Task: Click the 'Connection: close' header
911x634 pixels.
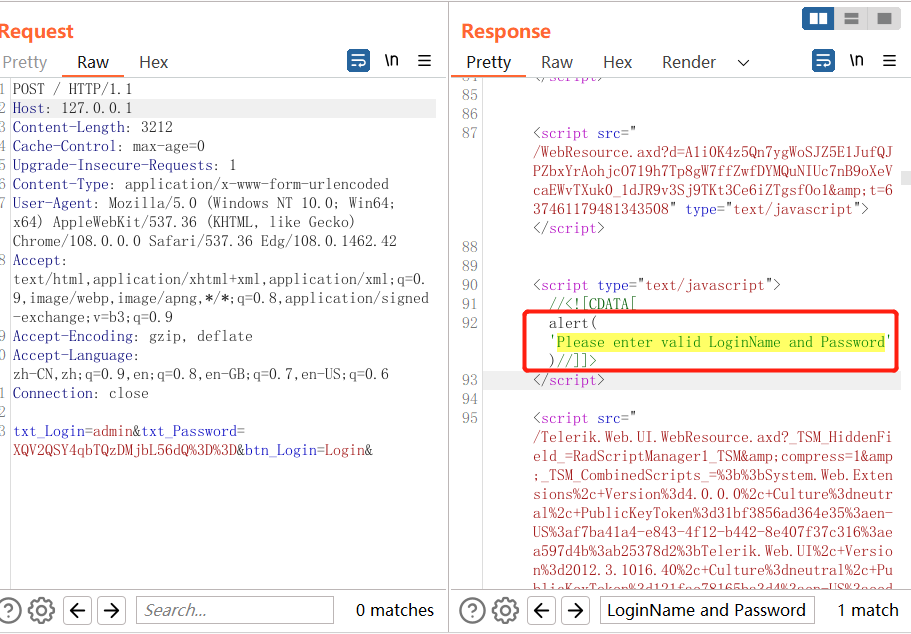Action: [x=81, y=393]
